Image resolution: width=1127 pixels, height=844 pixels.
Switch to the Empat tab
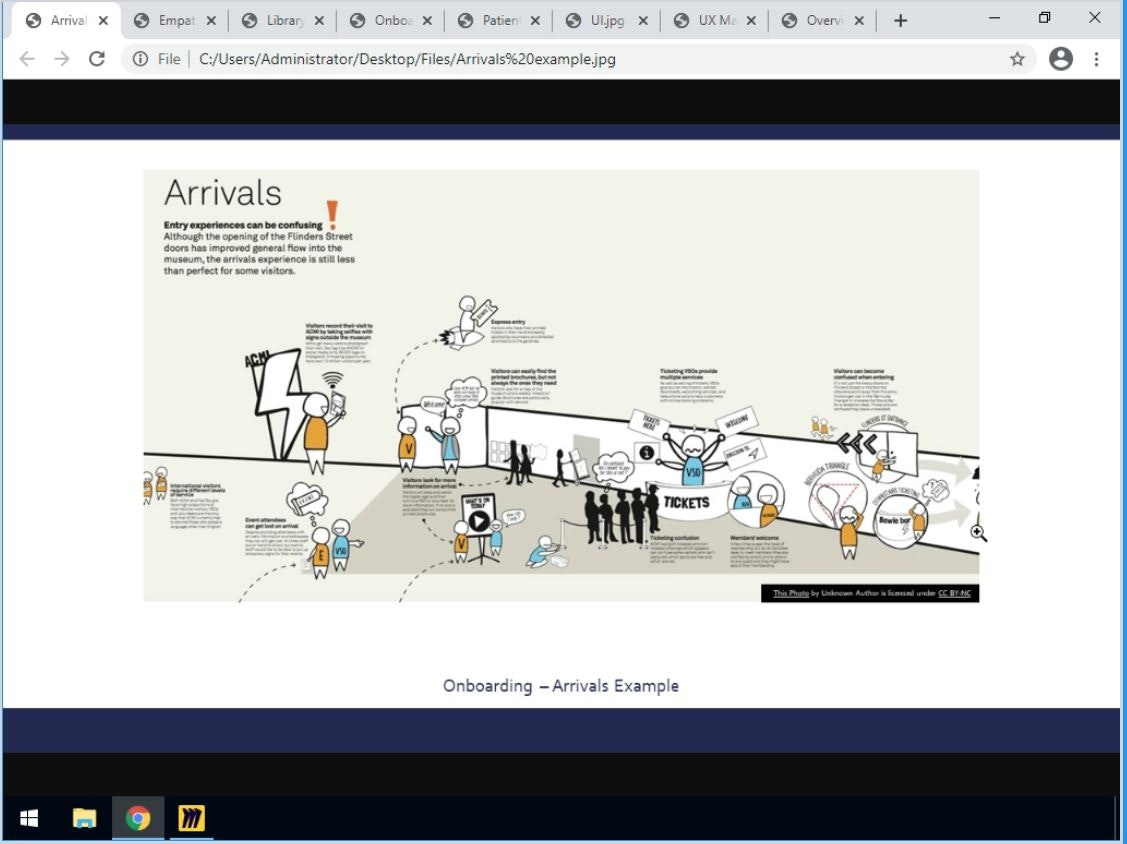click(176, 20)
